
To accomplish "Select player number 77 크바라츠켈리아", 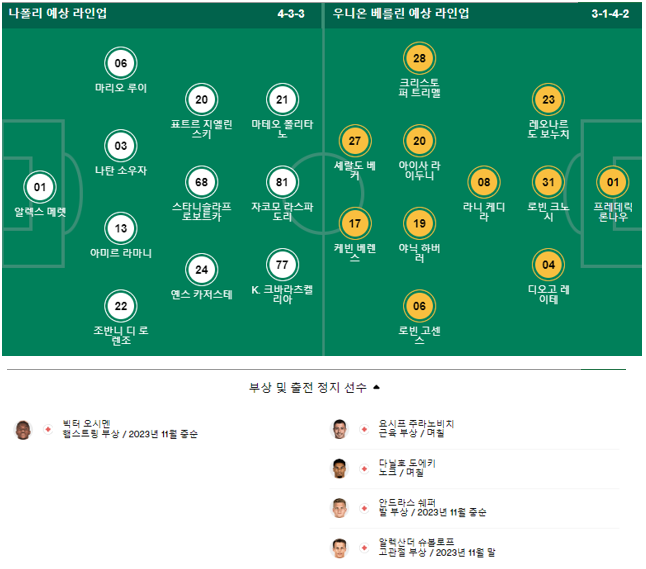I will (282, 265).
